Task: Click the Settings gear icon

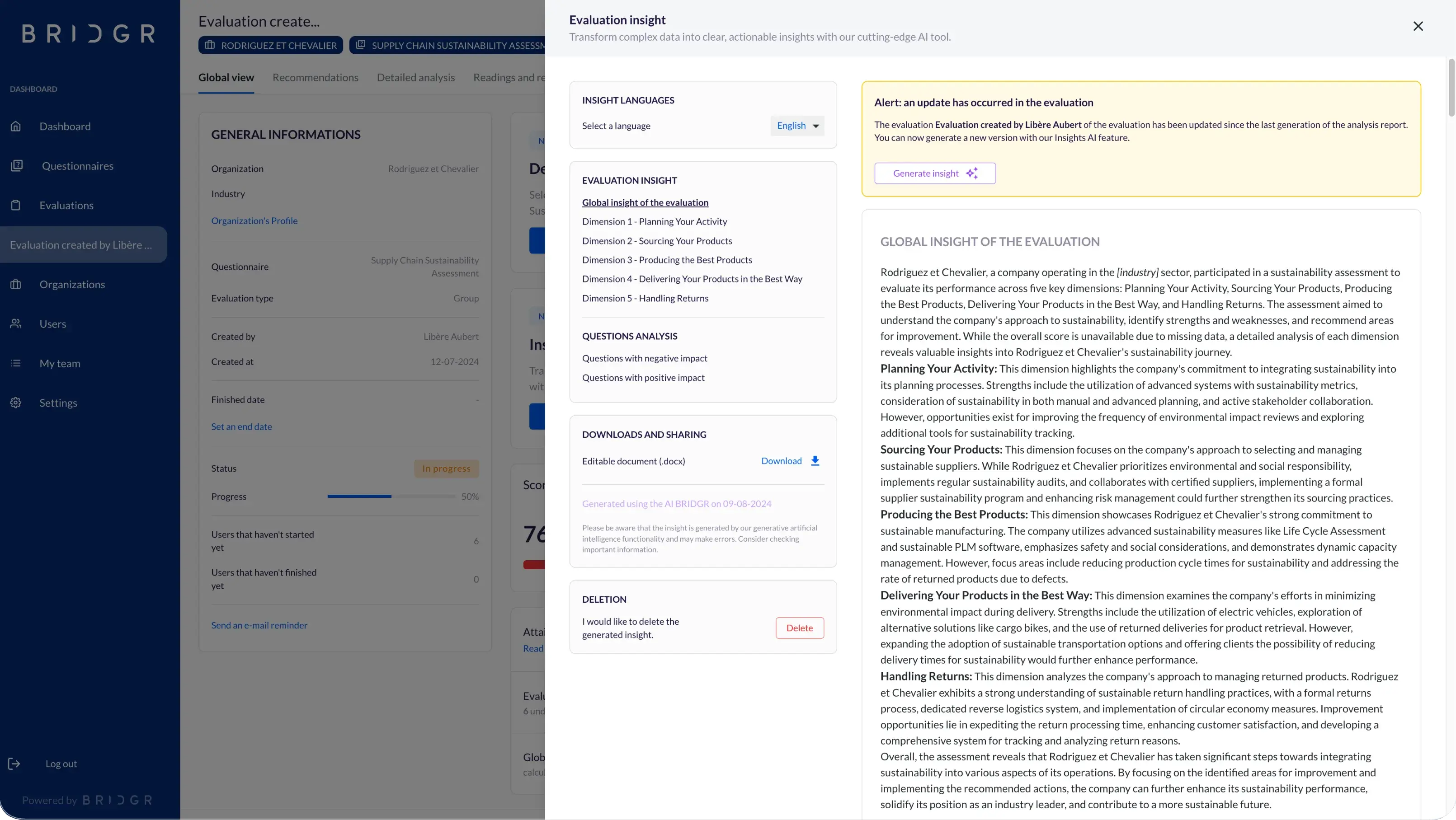Action: pos(16,403)
